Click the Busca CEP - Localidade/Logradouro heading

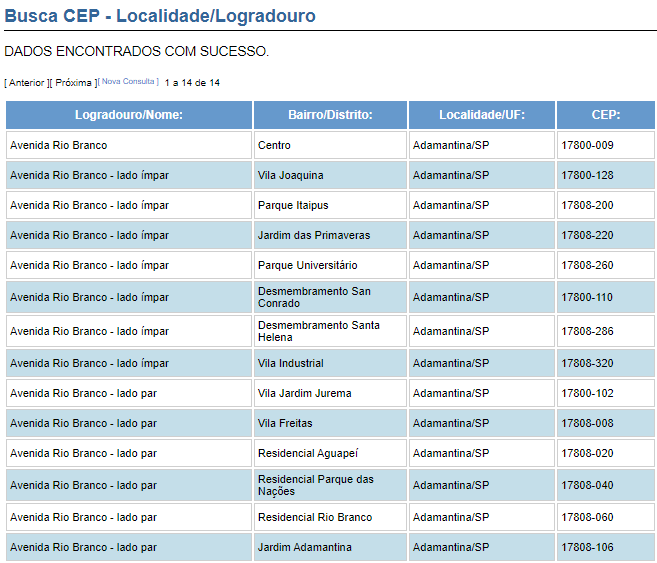pos(160,16)
